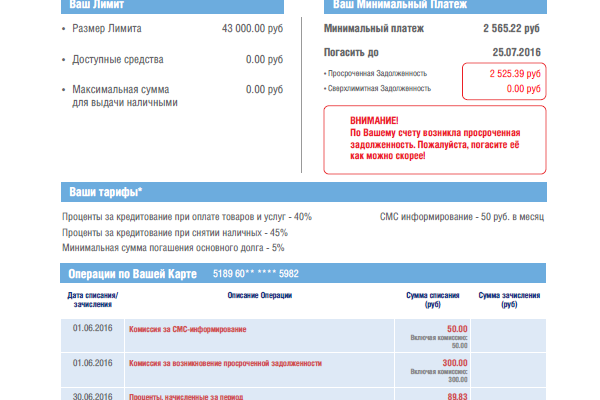
Task: Click the overdue debt amount 2 525.39 руб
Action: (x=515, y=74)
